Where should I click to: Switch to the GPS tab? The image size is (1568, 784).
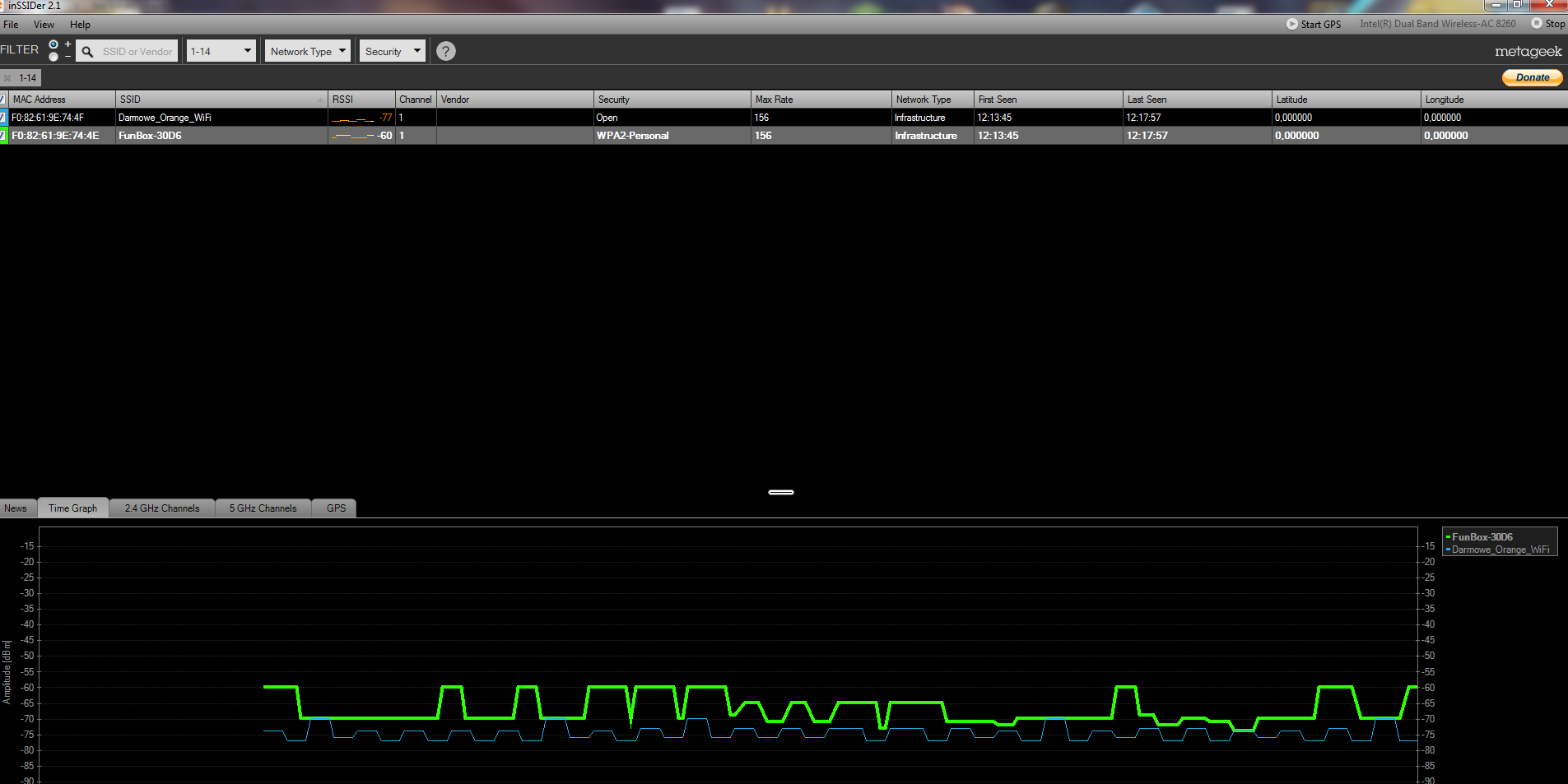click(336, 508)
